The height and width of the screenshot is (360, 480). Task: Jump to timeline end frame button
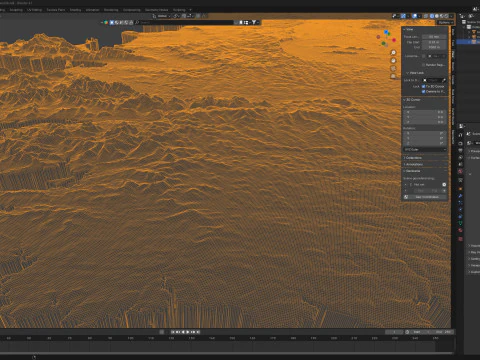click(197, 332)
